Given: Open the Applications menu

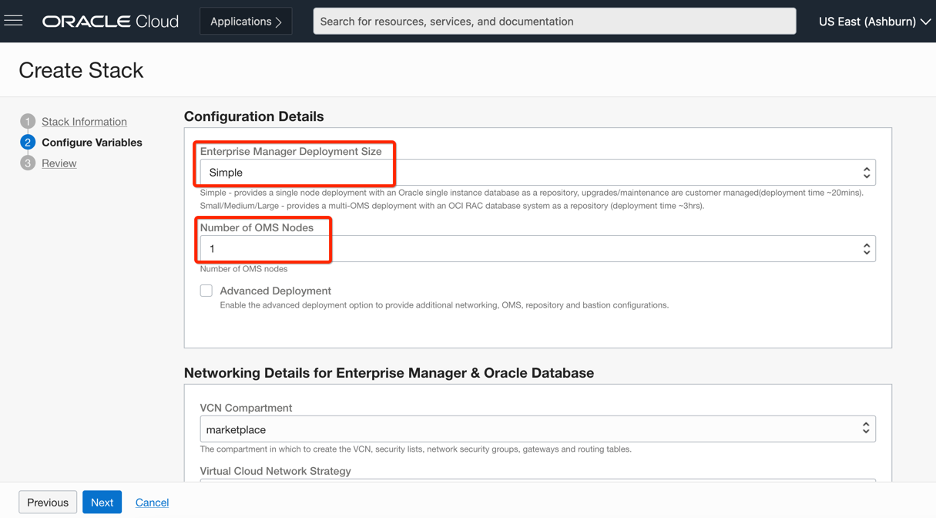Looking at the screenshot, I should tap(246, 21).
